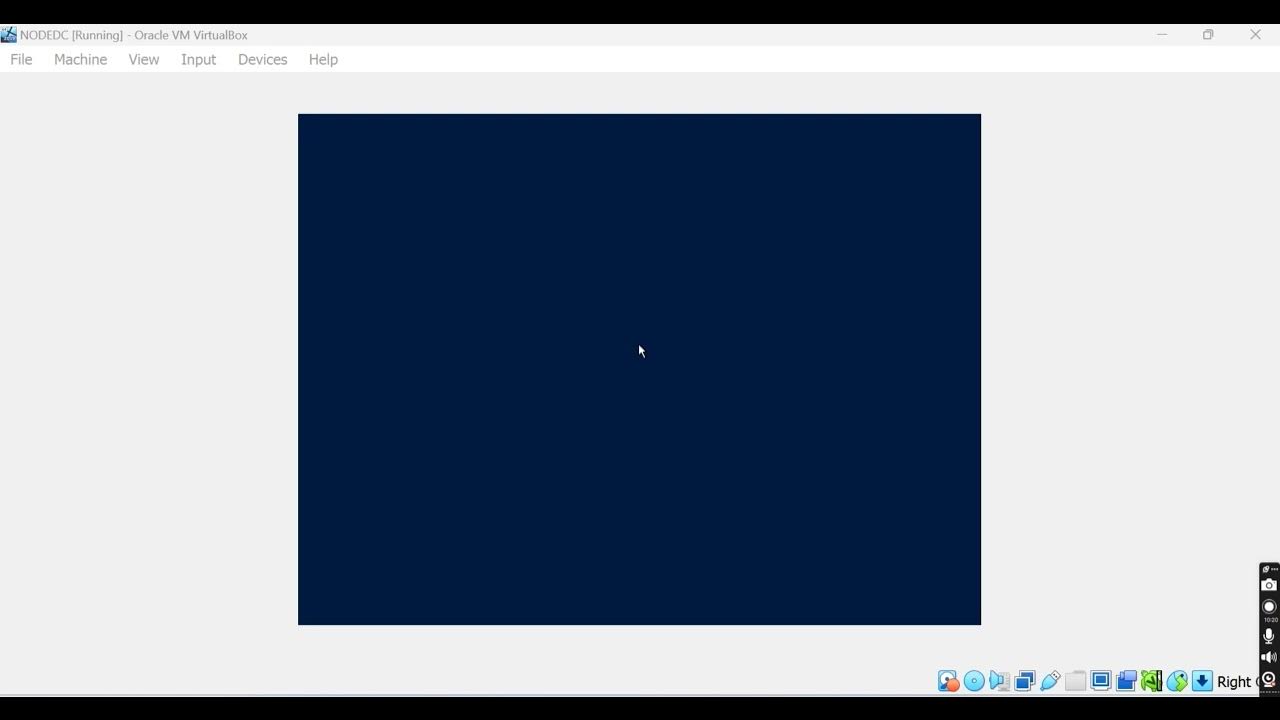Open the View menu
The width and height of the screenshot is (1280, 720).
[x=143, y=59]
